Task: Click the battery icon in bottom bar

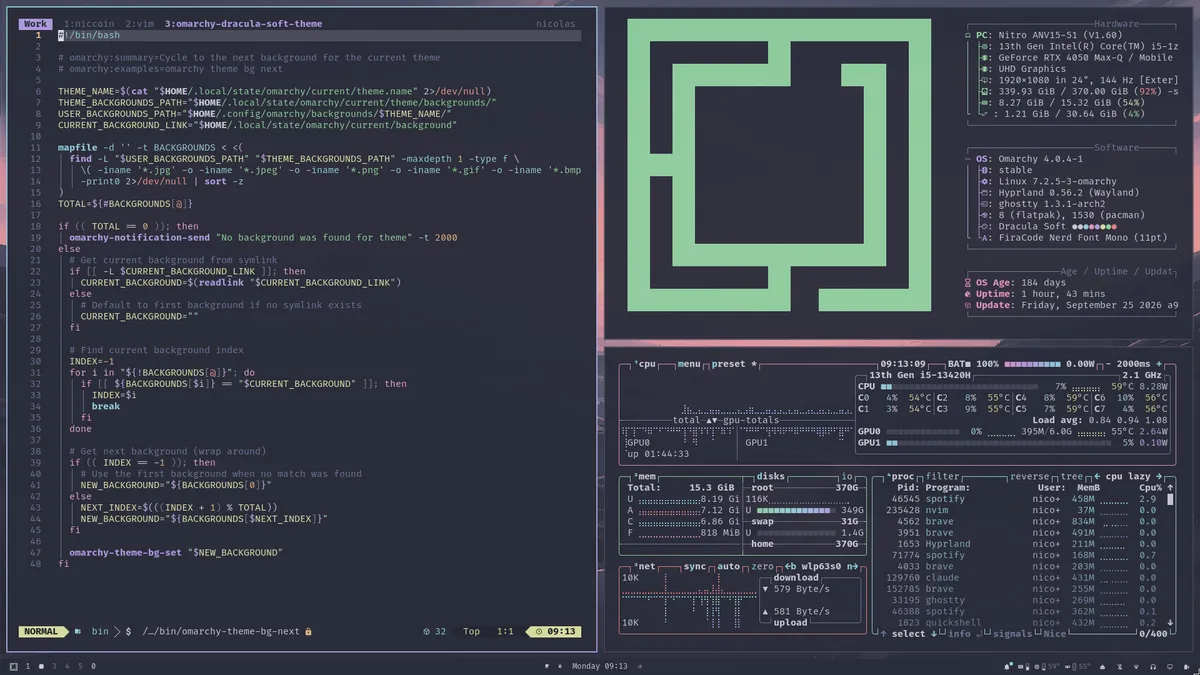Action: point(1186,666)
